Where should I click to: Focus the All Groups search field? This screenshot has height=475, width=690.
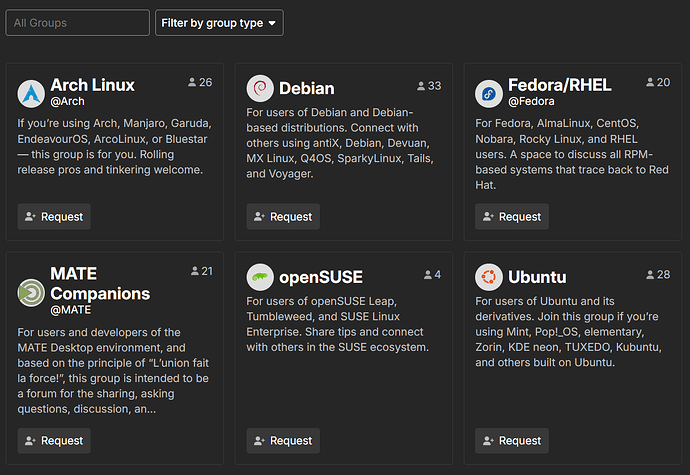pyautogui.click(x=77, y=23)
